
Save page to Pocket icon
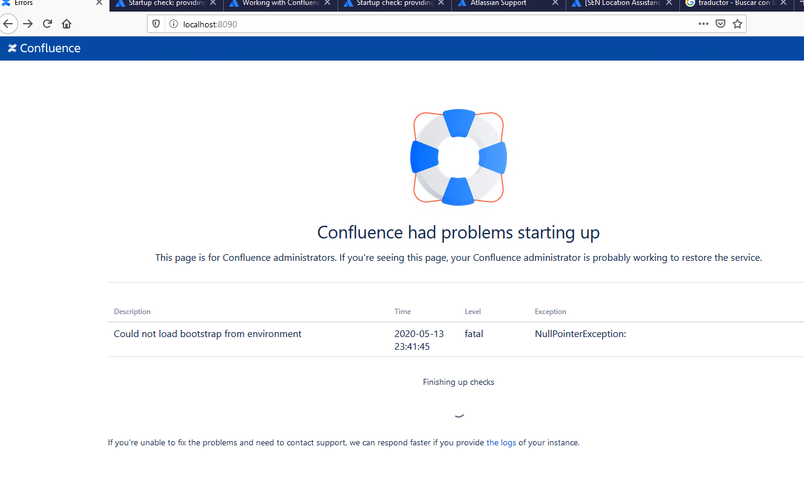[720, 24]
